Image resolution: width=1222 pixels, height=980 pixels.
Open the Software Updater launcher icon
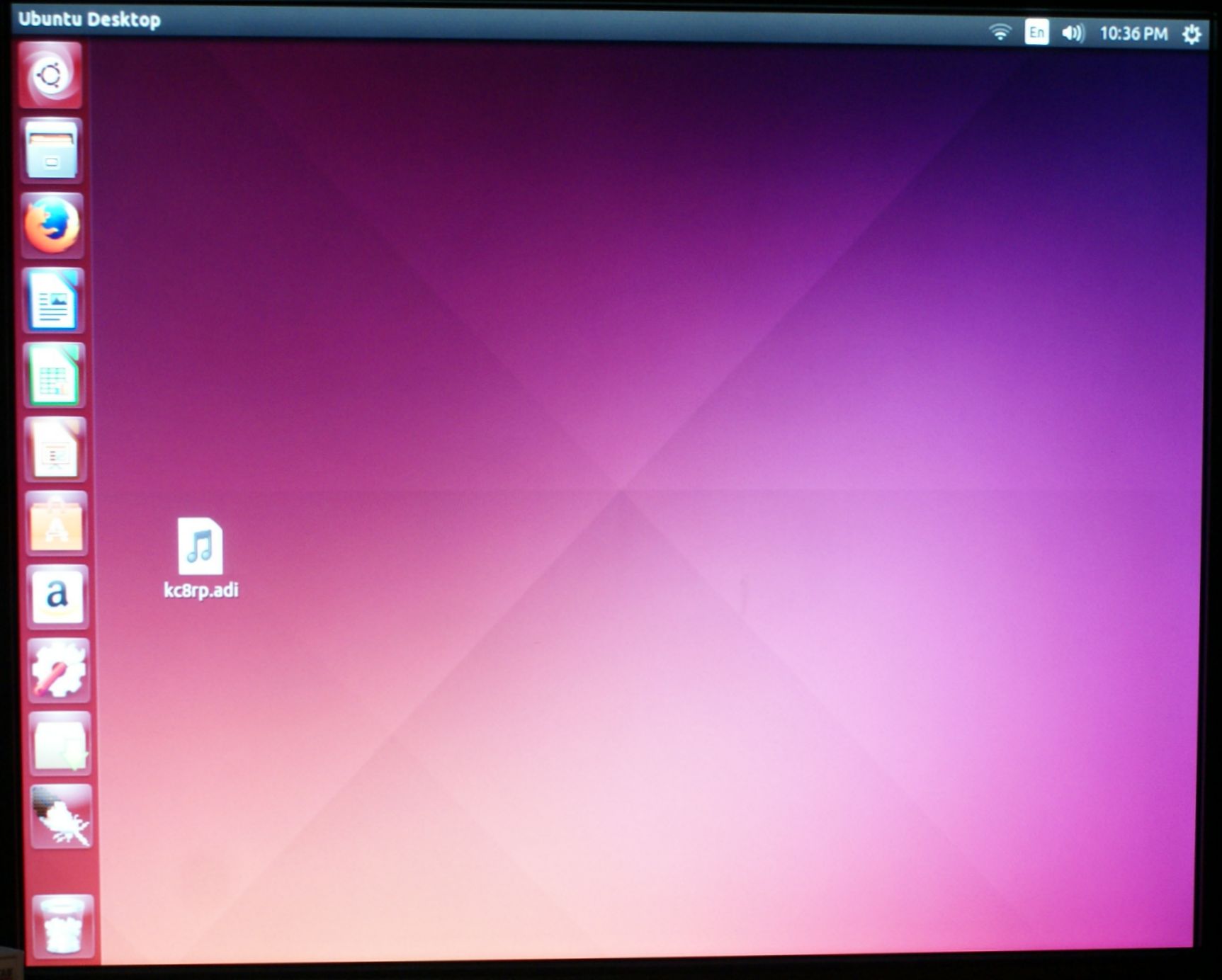tap(60, 744)
